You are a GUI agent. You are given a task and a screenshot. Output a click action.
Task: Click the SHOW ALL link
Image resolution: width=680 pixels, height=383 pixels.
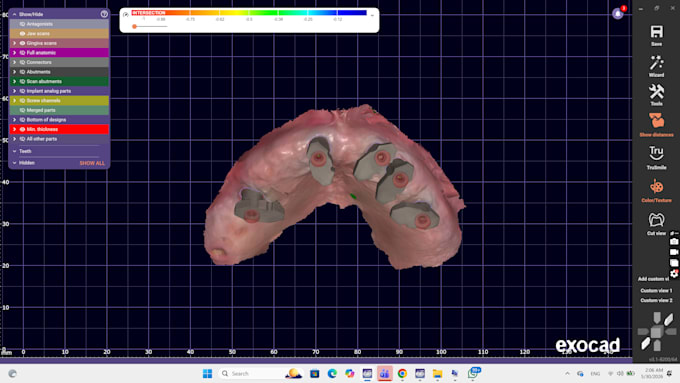[x=92, y=163]
